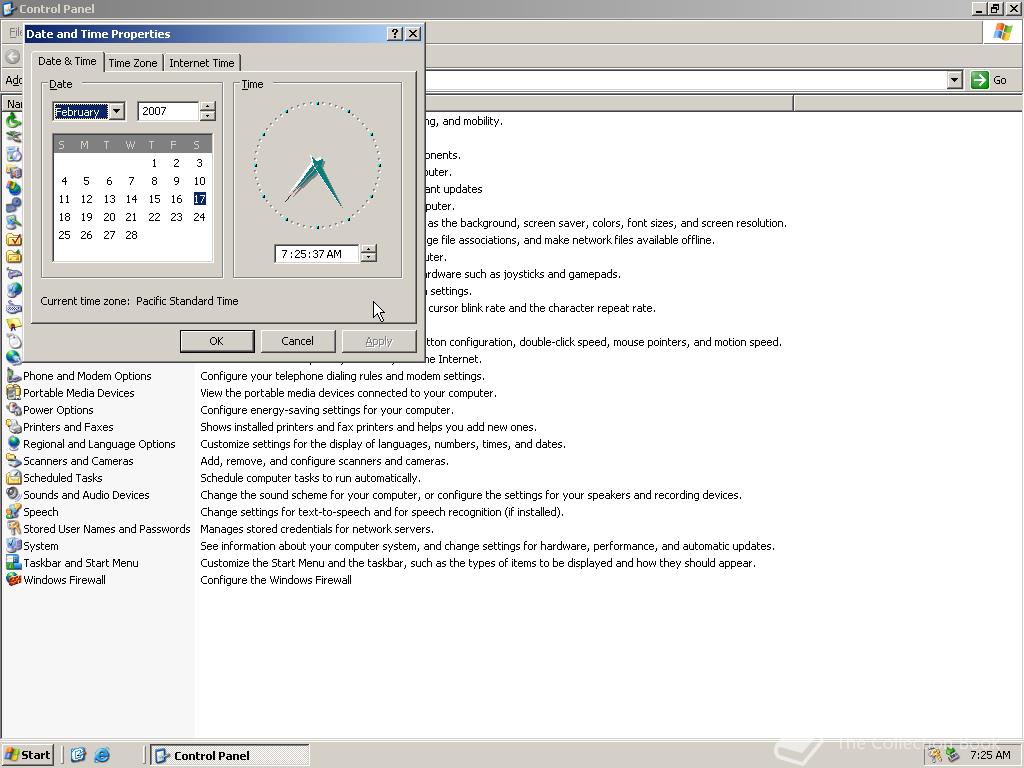The height and width of the screenshot is (768, 1024).
Task: Open the Power Options icon
Action: pos(14,409)
